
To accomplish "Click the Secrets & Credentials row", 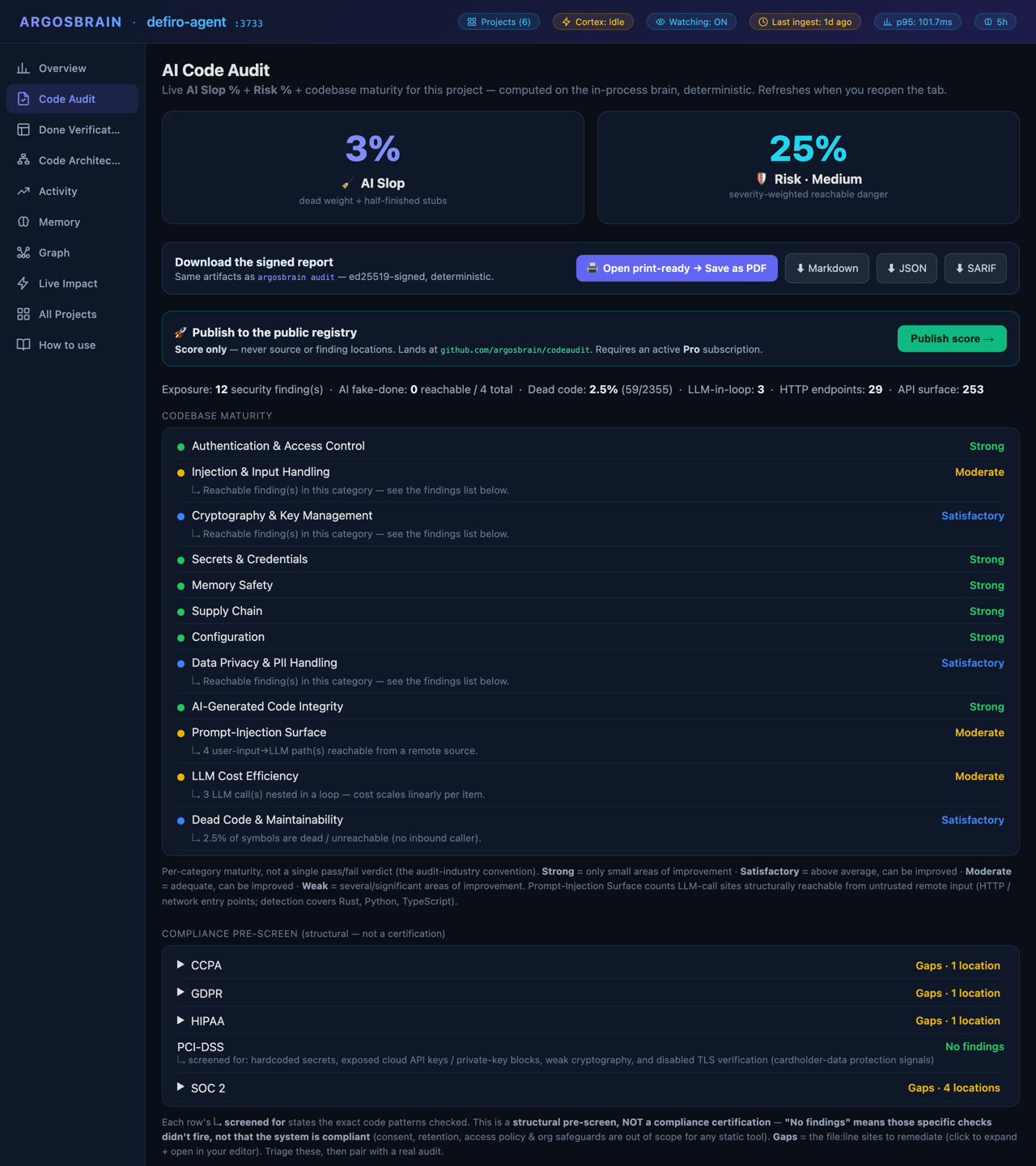I will [591, 559].
